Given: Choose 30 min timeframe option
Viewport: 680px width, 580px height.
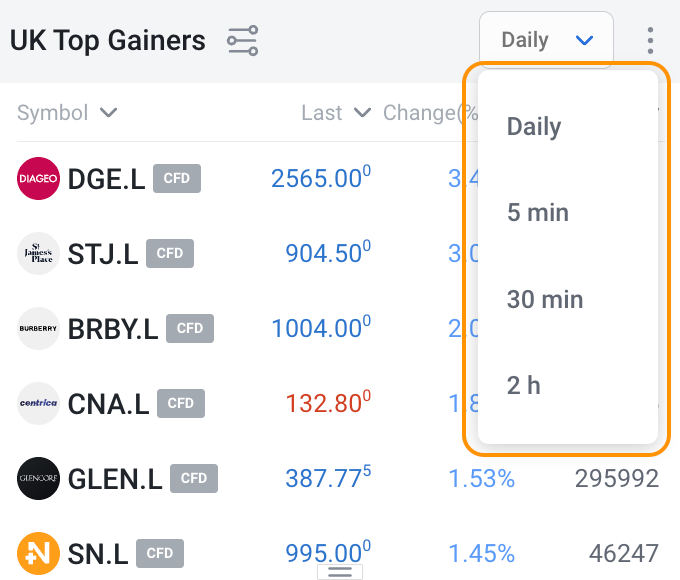Looking at the screenshot, I should pos(545,299).
